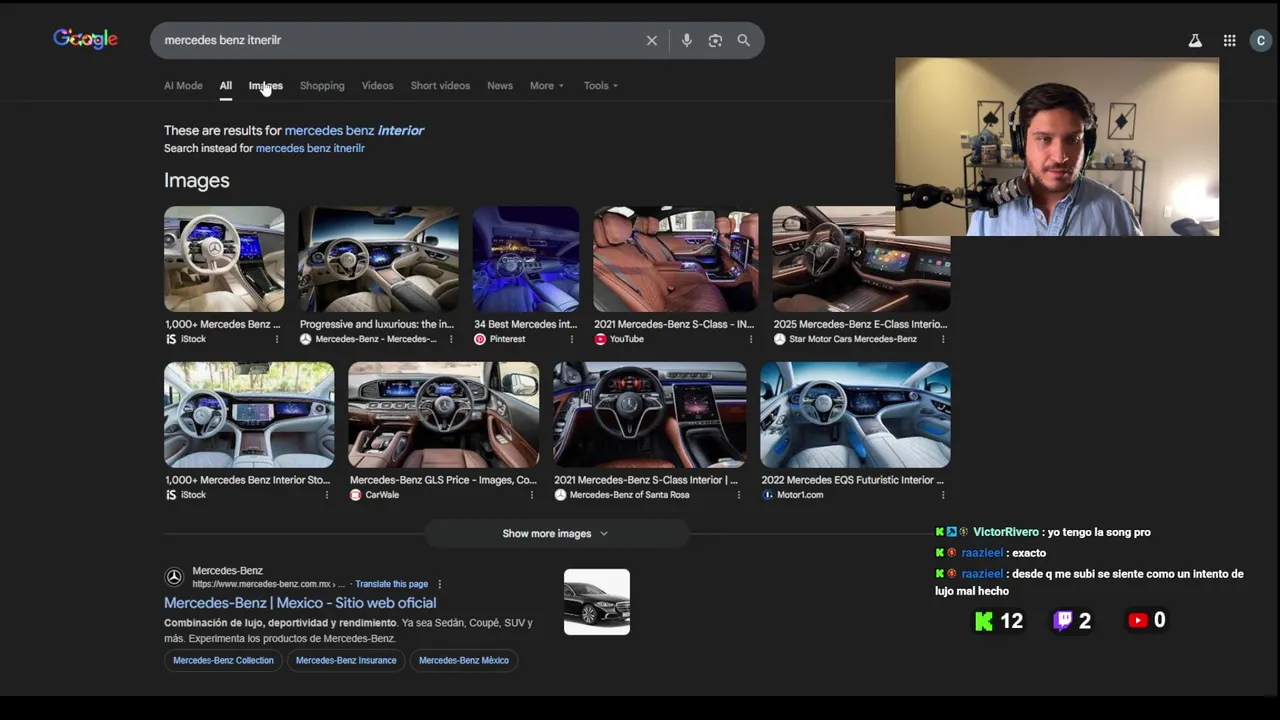Click the Twitch viewer count icon
The image size is (1280, 720).
1063,621
